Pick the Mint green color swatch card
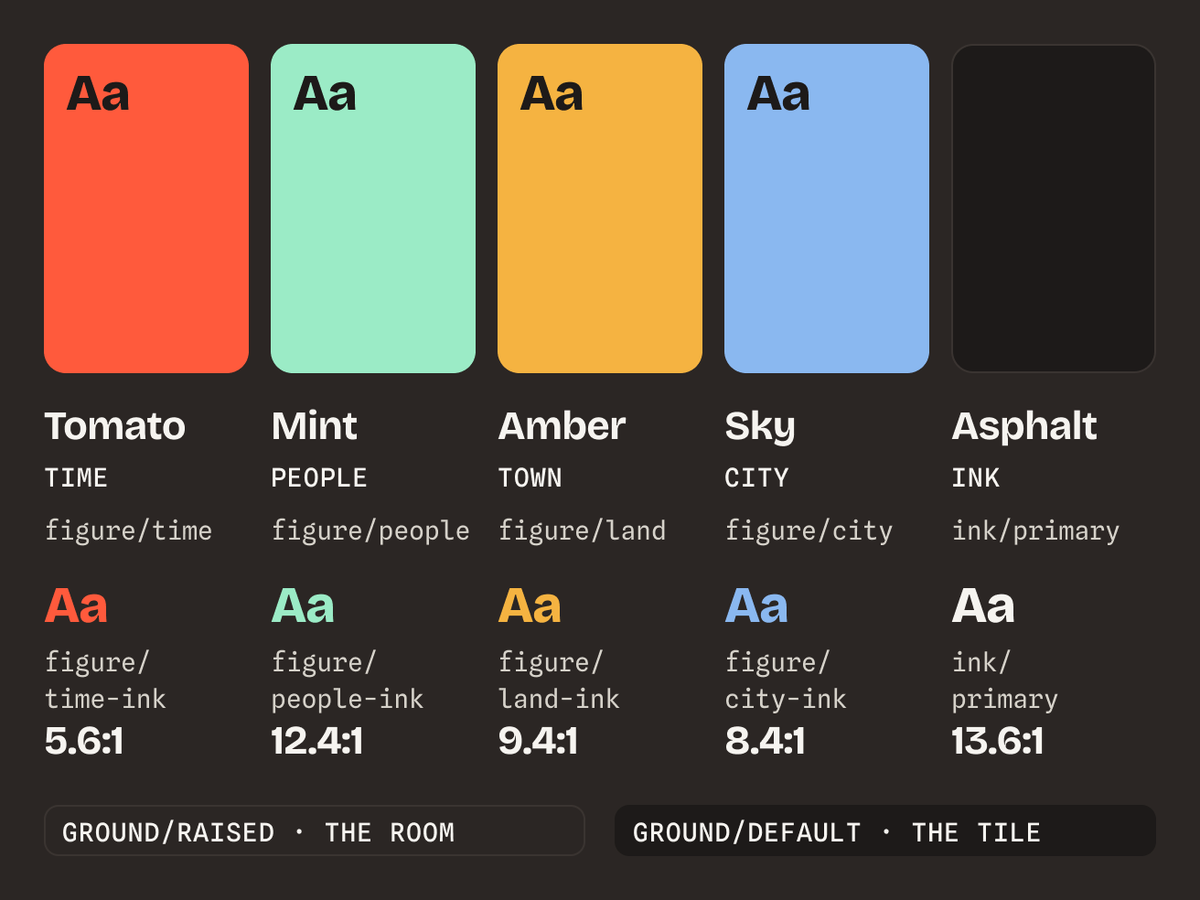 tap(373, 208)
